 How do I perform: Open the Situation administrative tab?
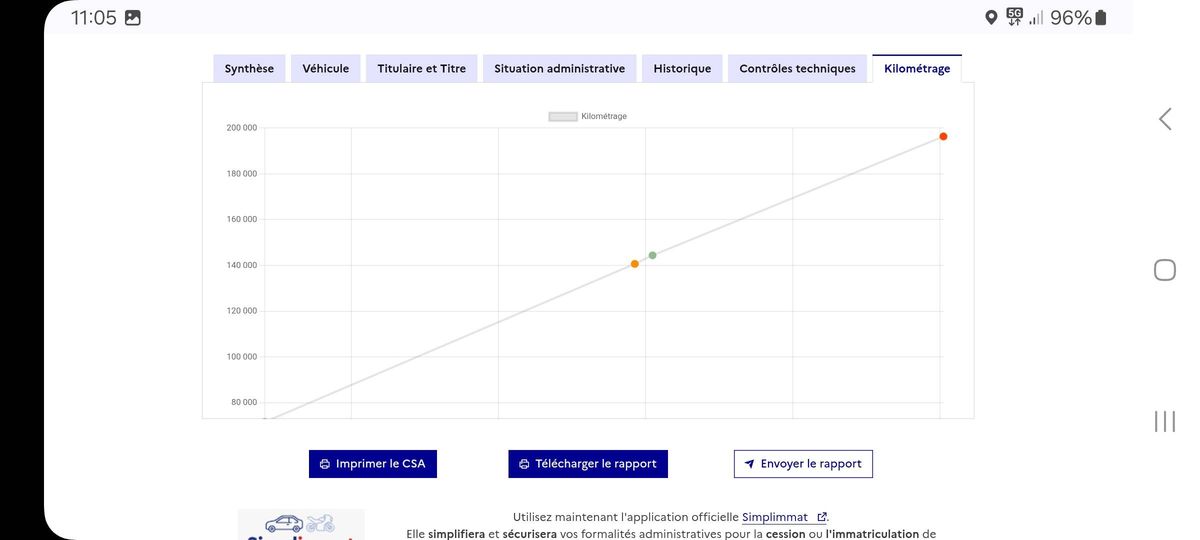pyautogui.click(x=560, y=68)
